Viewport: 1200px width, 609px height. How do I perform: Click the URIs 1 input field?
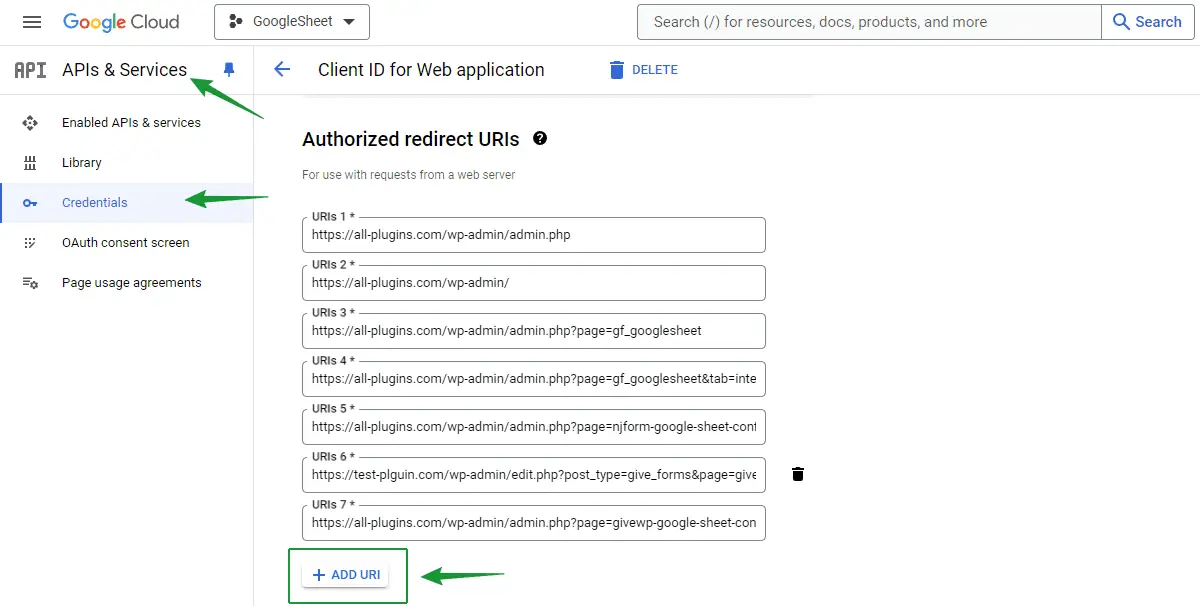point(533,235)
